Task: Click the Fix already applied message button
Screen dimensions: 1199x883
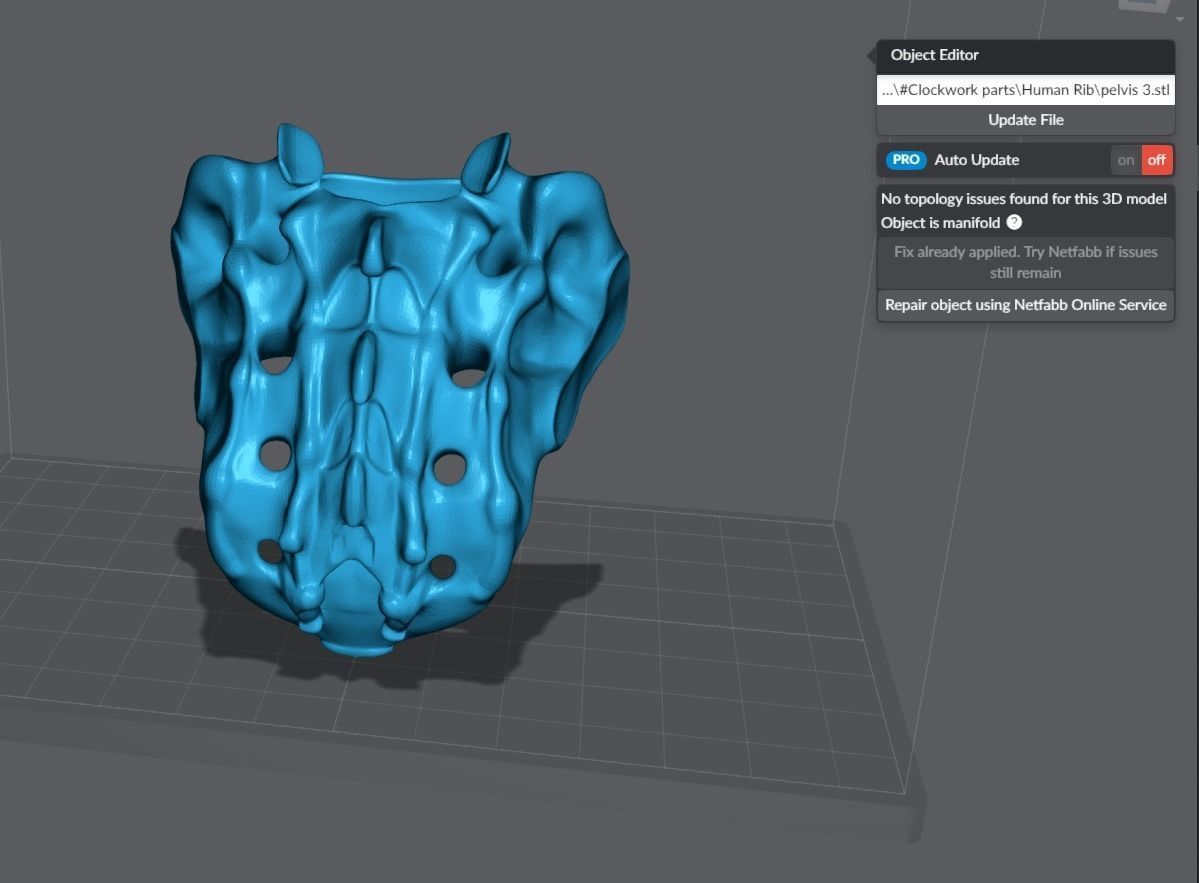Action: coord(1025,262)
